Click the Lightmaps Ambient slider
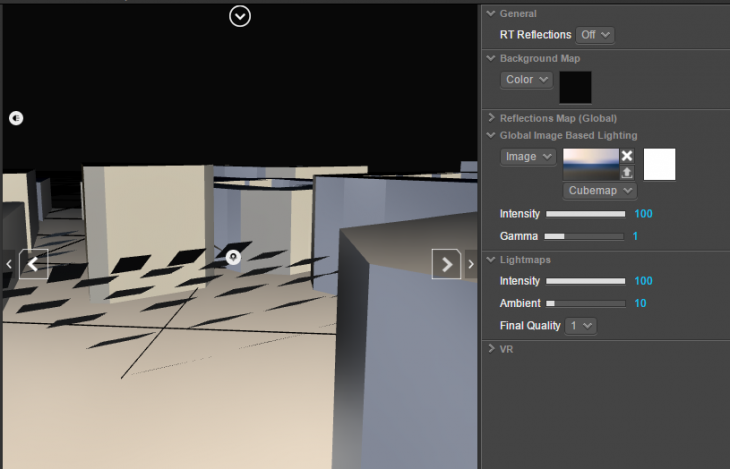Image resolution: width=730 pixels, height=469 pixels. [585, 303]
